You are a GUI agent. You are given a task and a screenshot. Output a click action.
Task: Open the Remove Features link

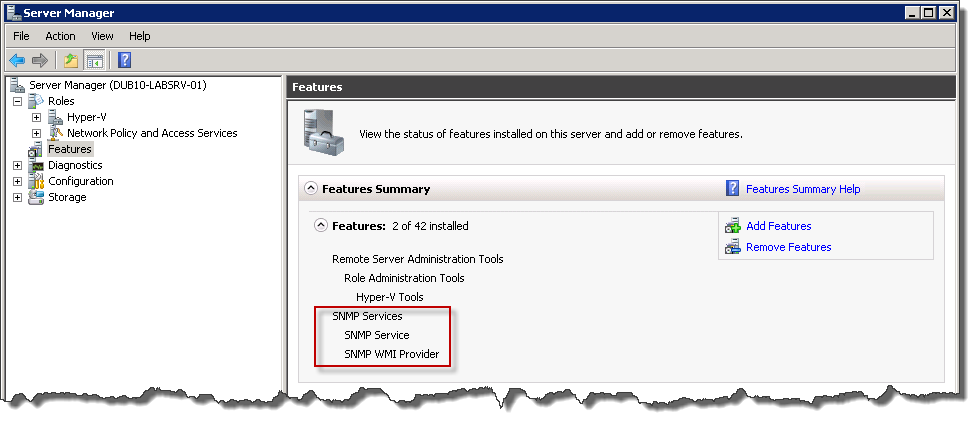pos(789,247)
